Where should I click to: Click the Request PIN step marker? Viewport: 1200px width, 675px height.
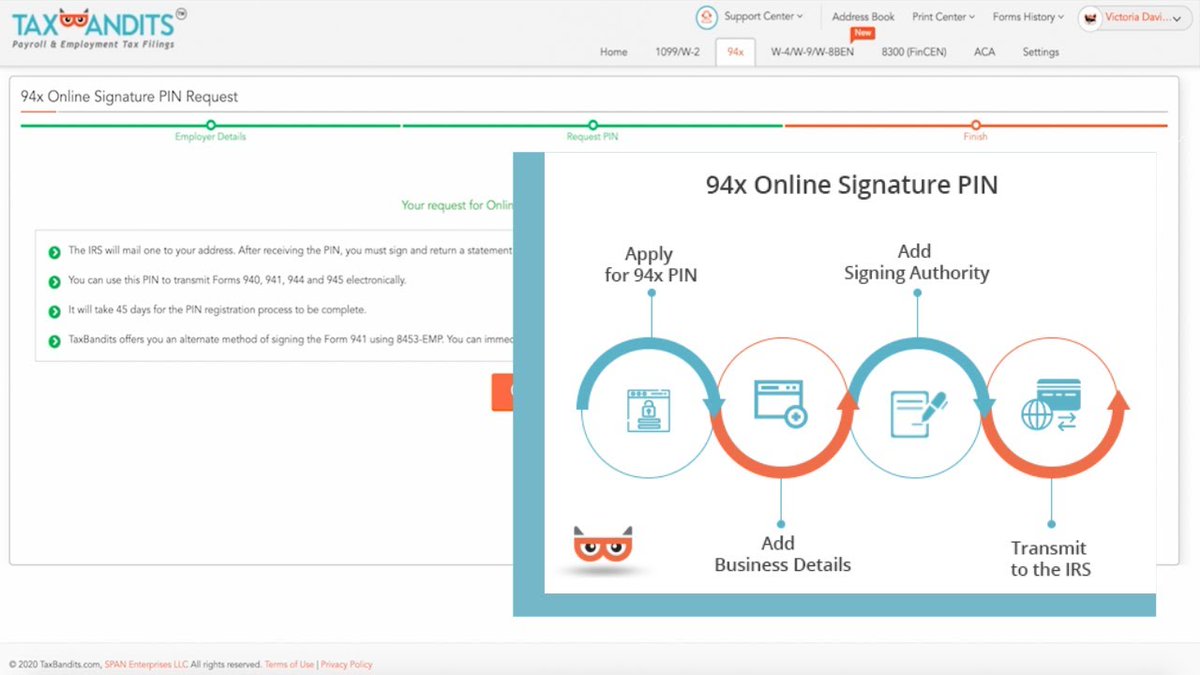(x=592, y=126)
